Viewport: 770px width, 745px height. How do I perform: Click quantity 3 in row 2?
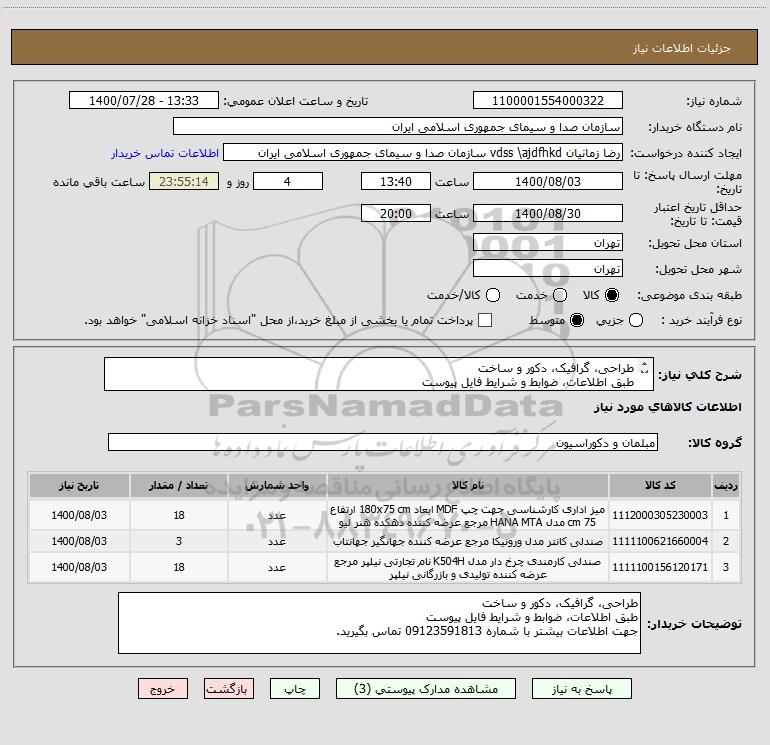(x=178, y=541)
